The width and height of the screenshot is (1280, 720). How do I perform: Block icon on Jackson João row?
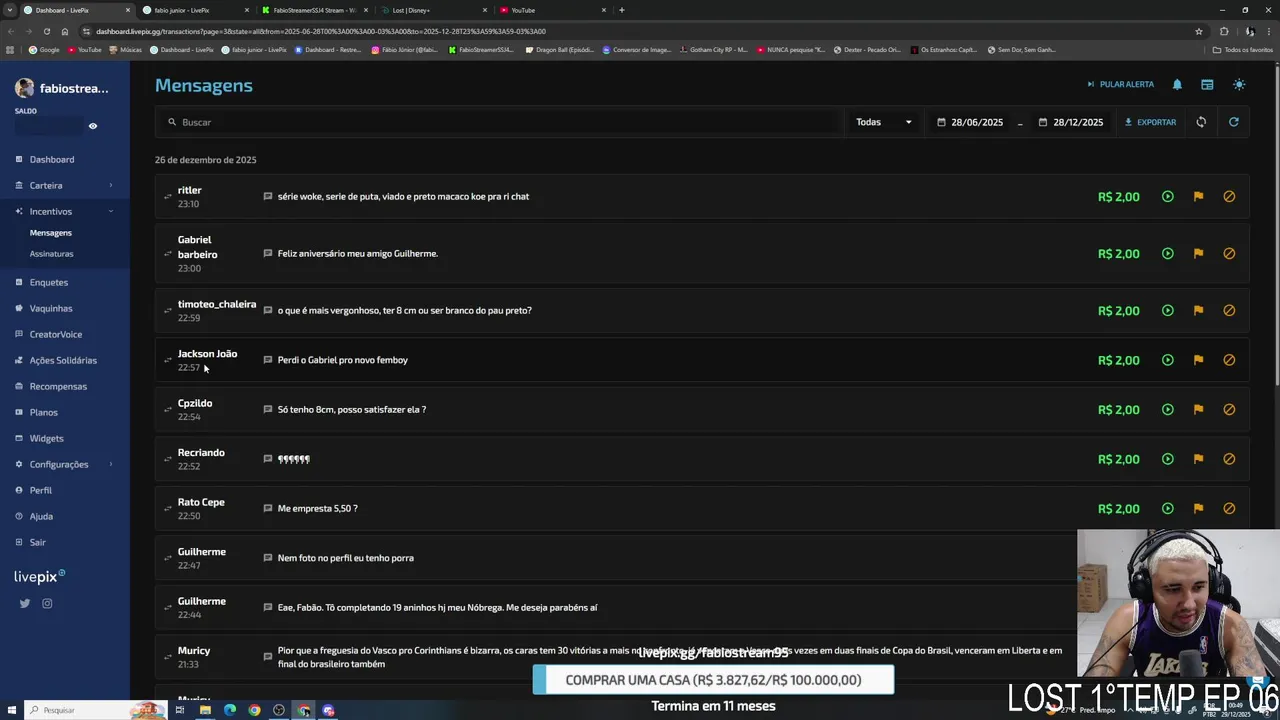pyautogui.click(x=1229, y=360)
